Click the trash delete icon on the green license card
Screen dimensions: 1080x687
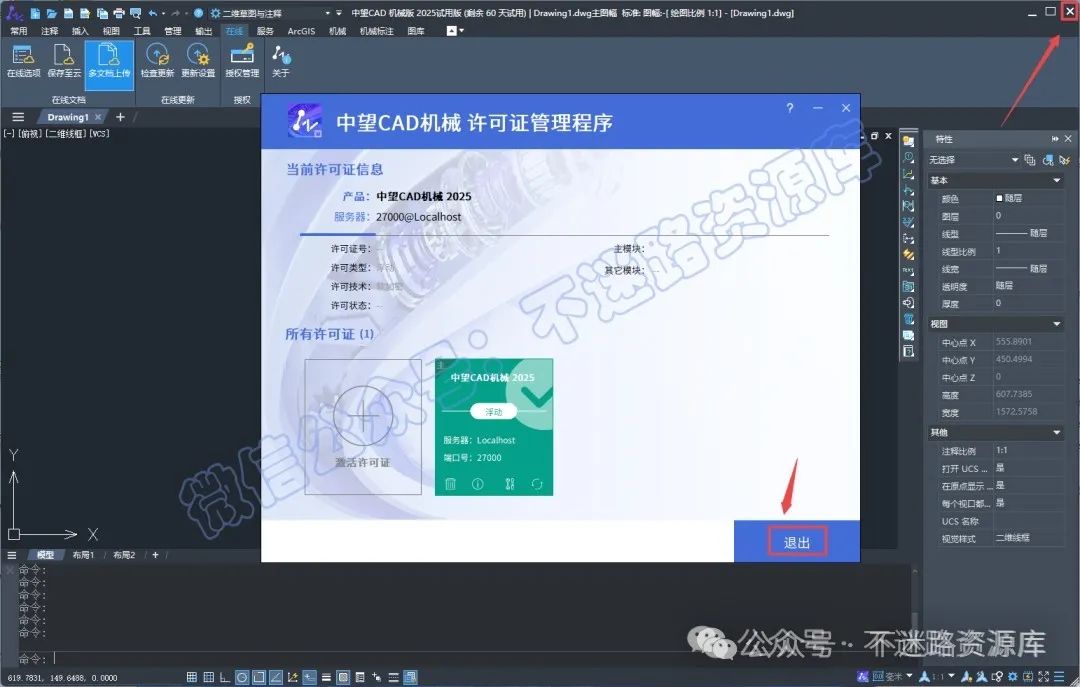(x=450, y=484)
